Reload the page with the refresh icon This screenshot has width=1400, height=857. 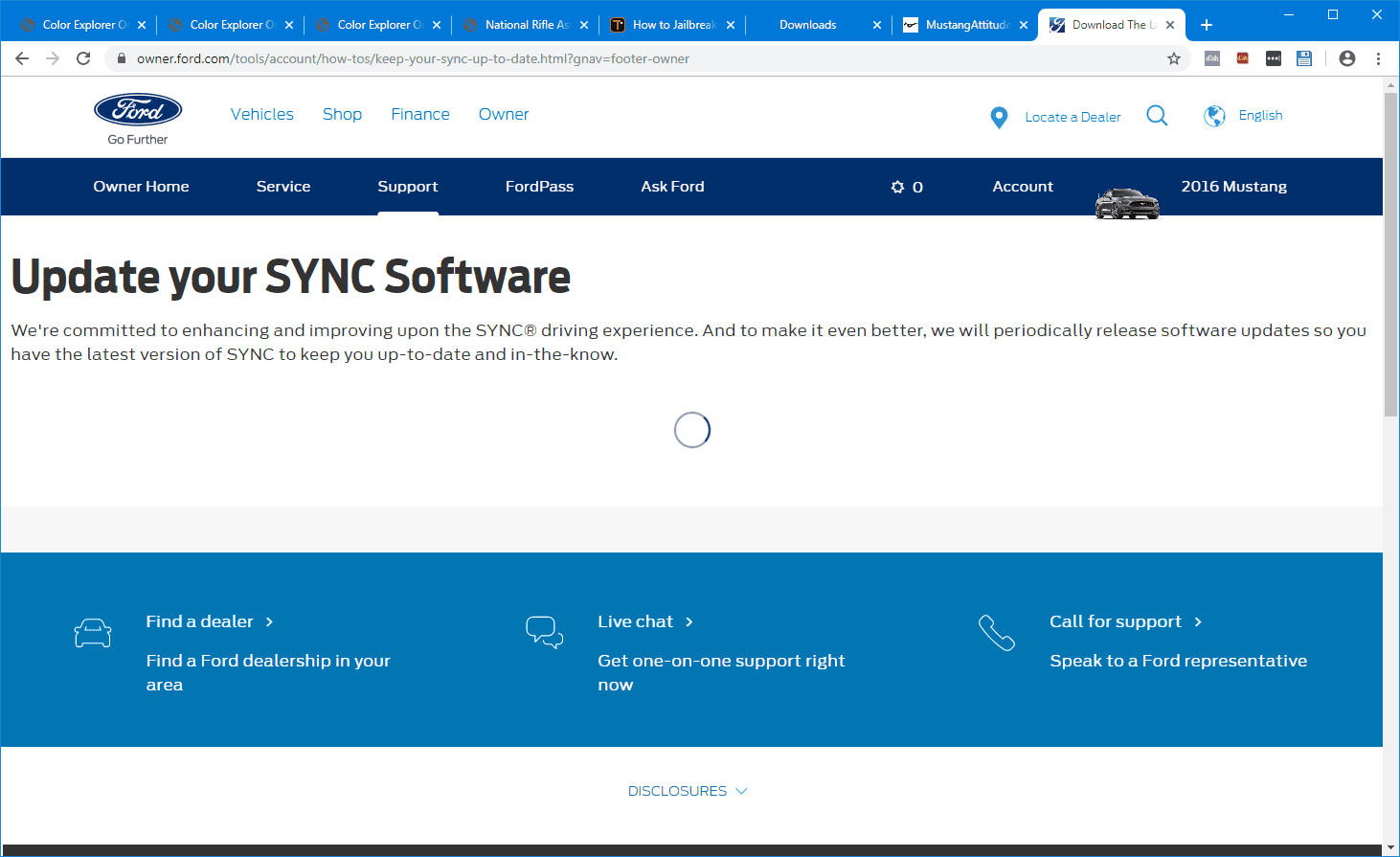(83, 58)
